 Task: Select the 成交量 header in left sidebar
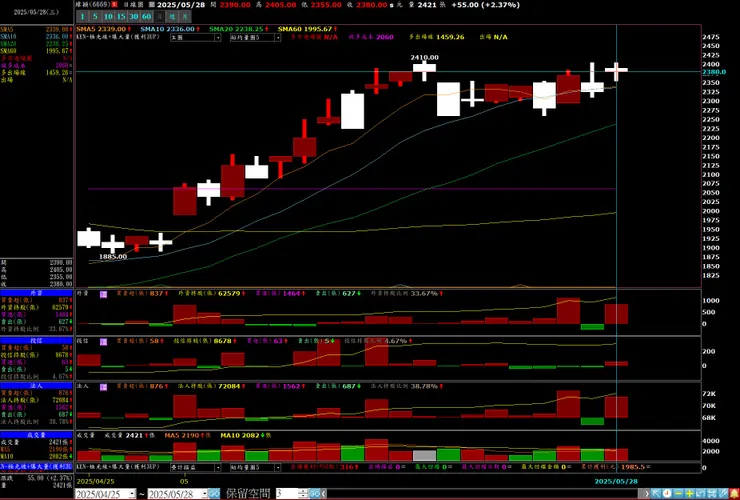[36, 435]
